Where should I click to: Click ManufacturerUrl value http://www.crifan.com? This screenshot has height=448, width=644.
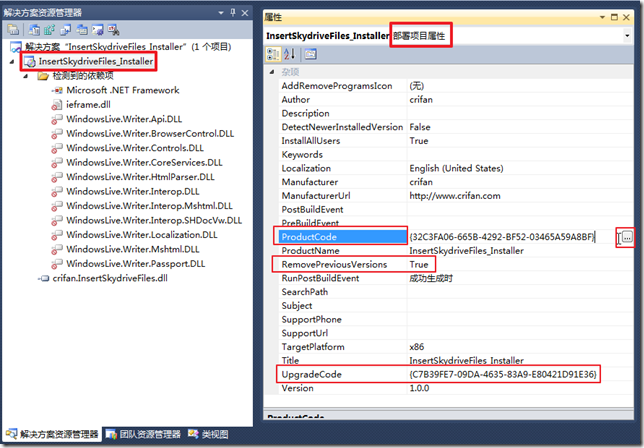tap(455, 196)
